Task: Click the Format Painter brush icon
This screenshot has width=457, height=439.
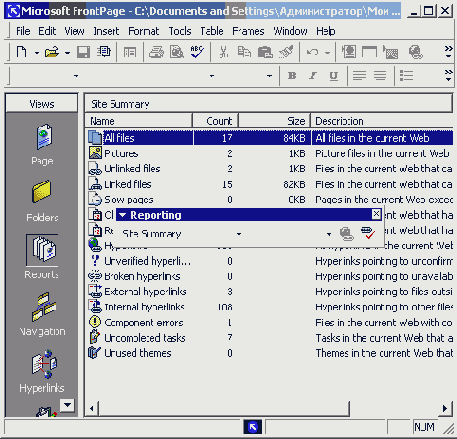Action: pyautogui.click(x=286, y=52)
